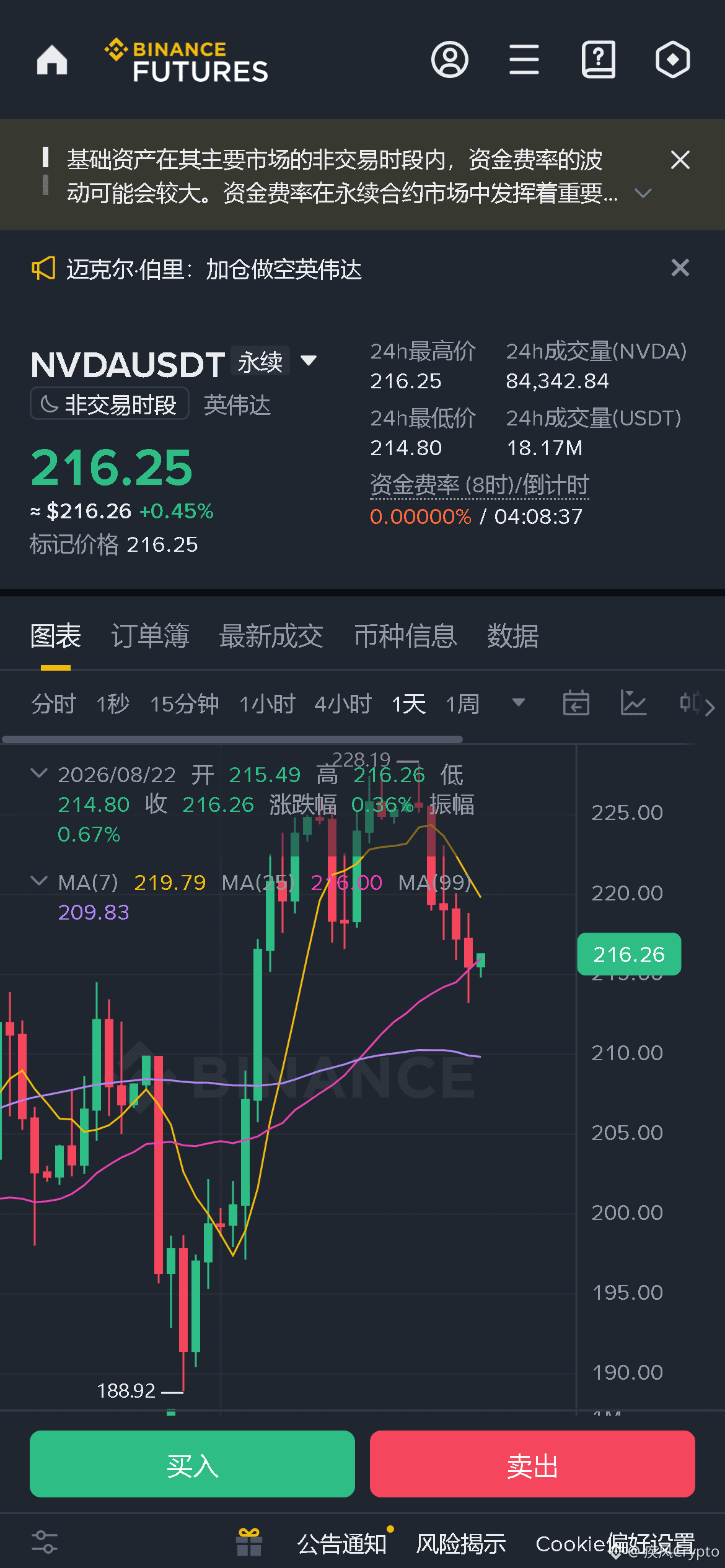
Task: Click the 24h最低价 214.80 value
Action: pos(406,448)
